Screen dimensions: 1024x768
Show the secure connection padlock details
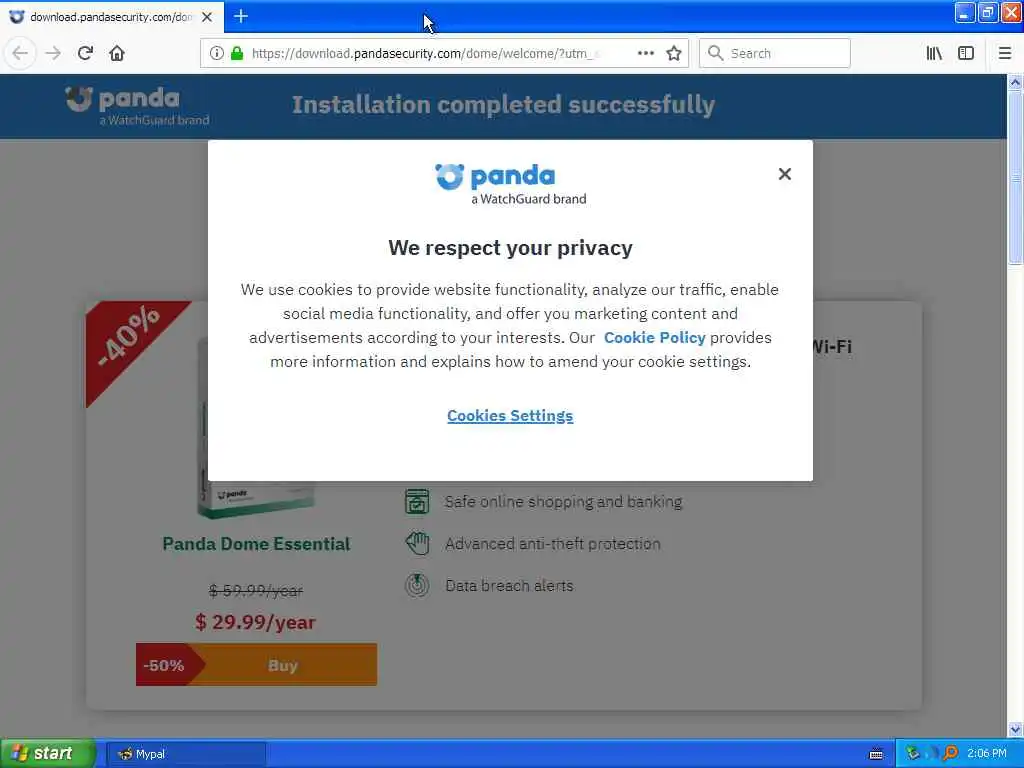coord(237,54)
